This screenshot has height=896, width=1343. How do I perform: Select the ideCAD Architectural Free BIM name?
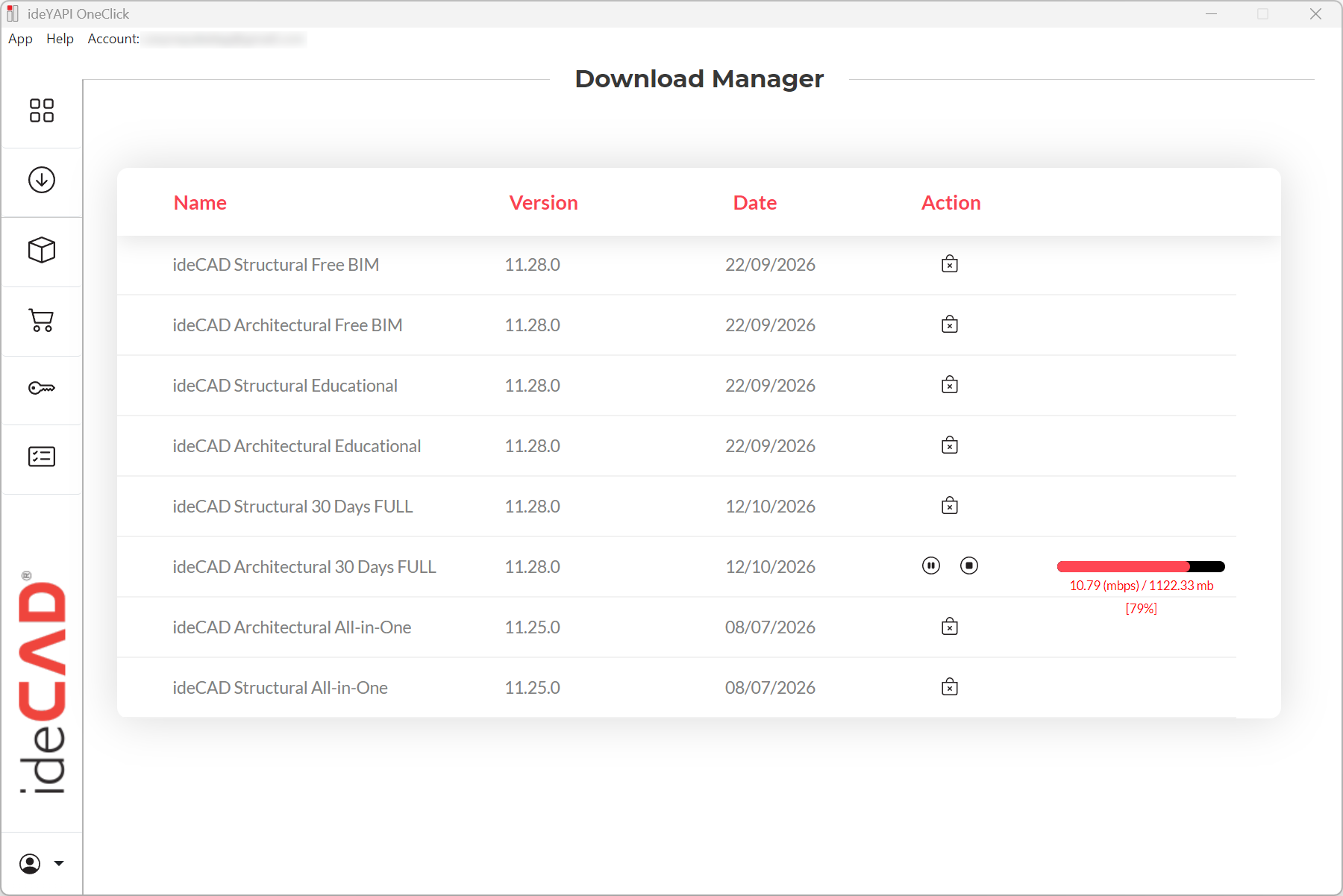point(287,325)
